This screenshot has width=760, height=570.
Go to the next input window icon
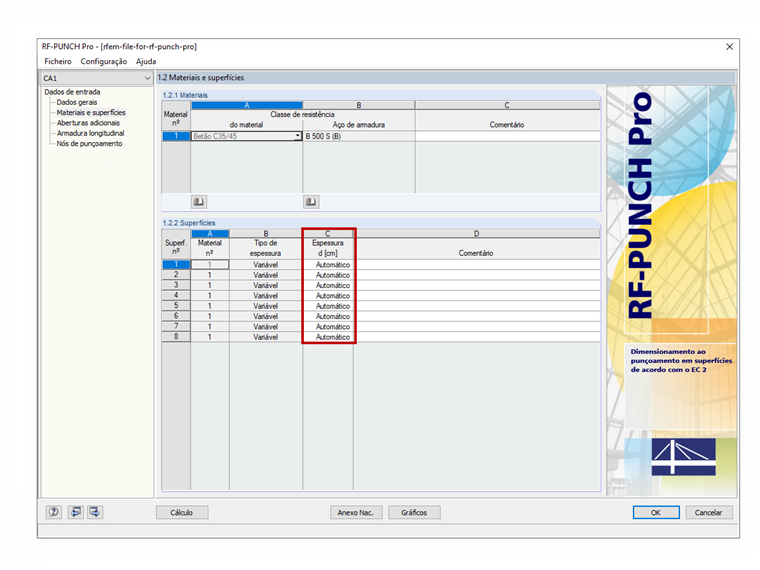(x=95, y=512)
